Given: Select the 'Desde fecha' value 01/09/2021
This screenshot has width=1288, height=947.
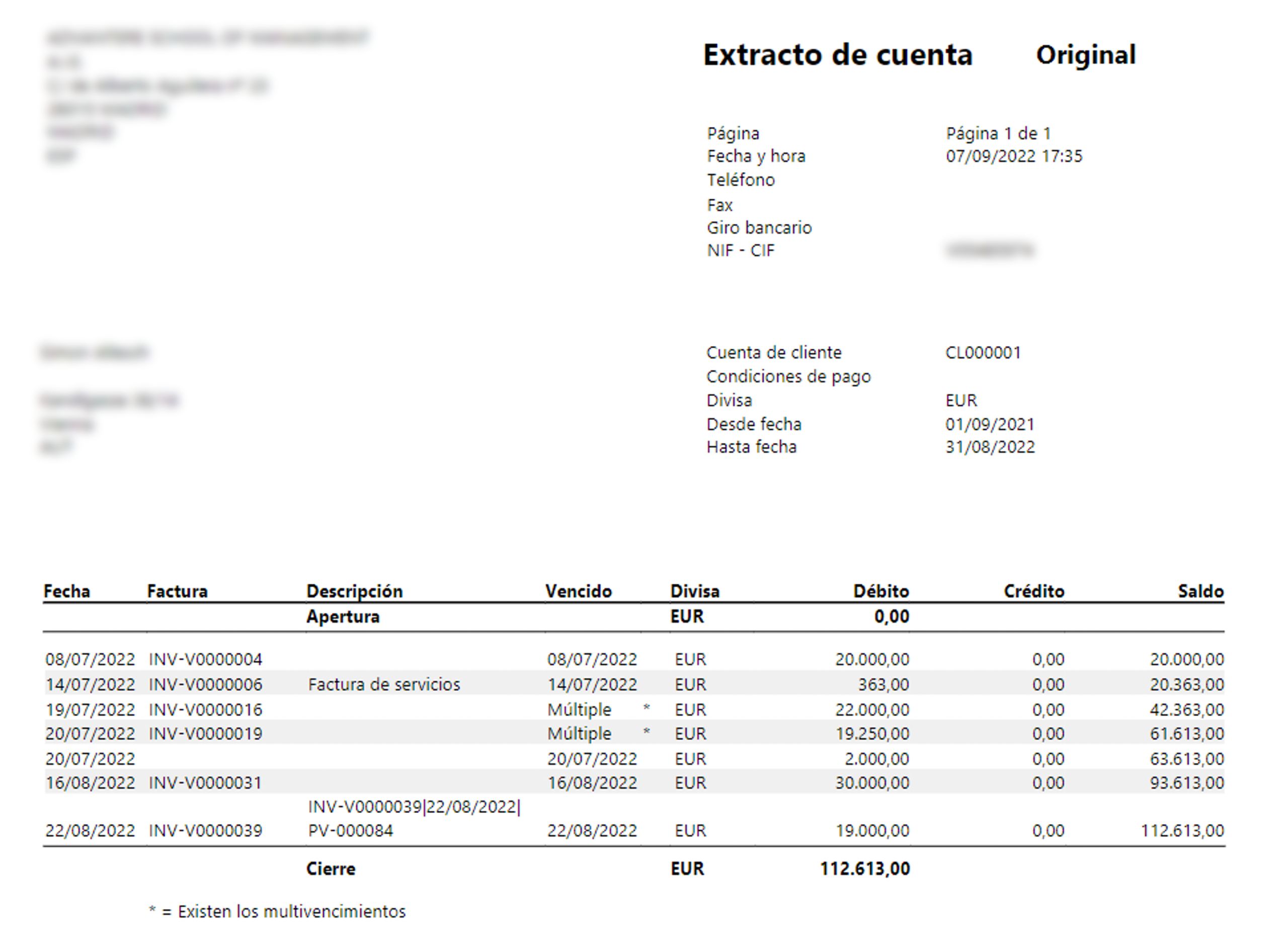Looking at the screenshot, I should tap(990, 424).
